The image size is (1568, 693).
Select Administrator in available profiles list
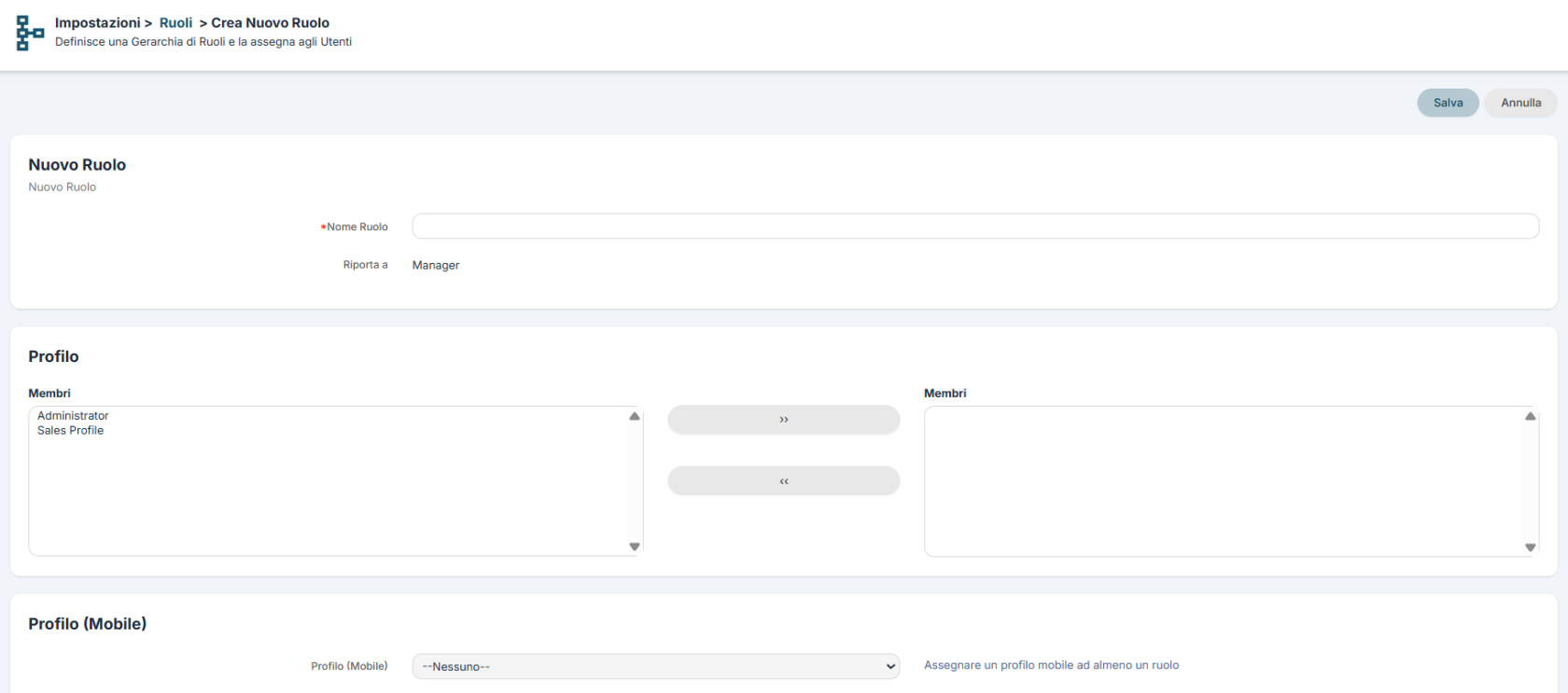73,416
